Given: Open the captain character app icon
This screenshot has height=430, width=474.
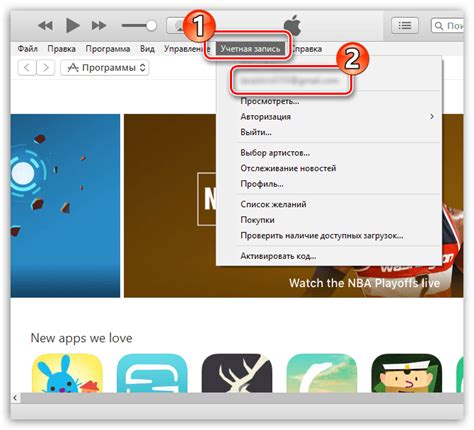Looking at the screenshot, I should click(x=407, y=373).
